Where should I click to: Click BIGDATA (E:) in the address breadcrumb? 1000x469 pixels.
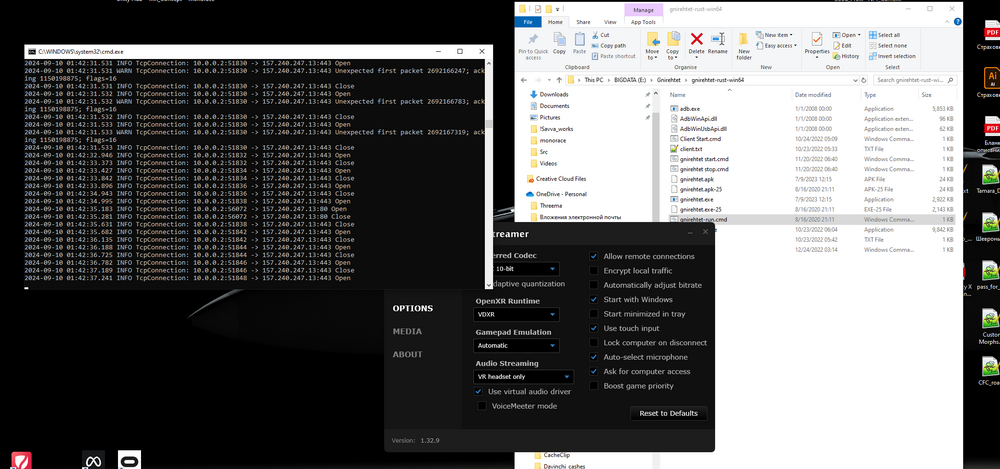click(632, 80)
